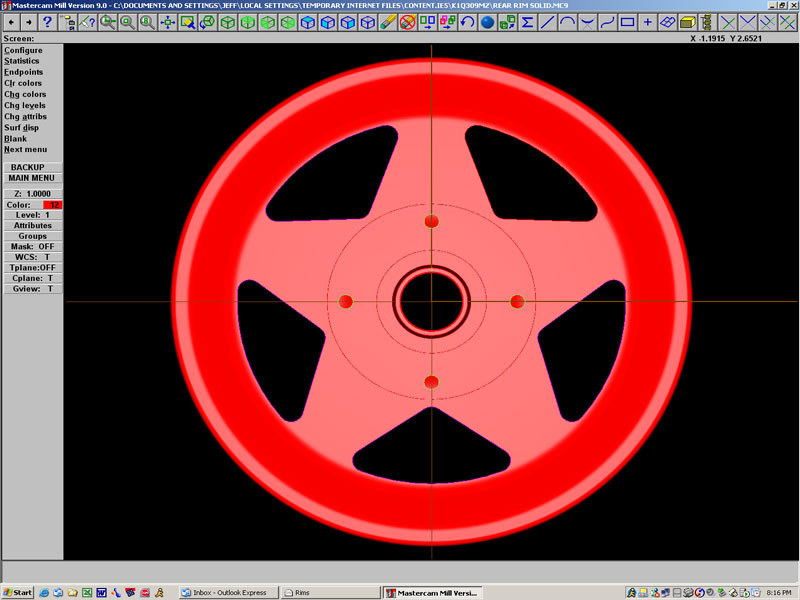
Task: Open the Cplane: T selector
Action: (33, 278)
